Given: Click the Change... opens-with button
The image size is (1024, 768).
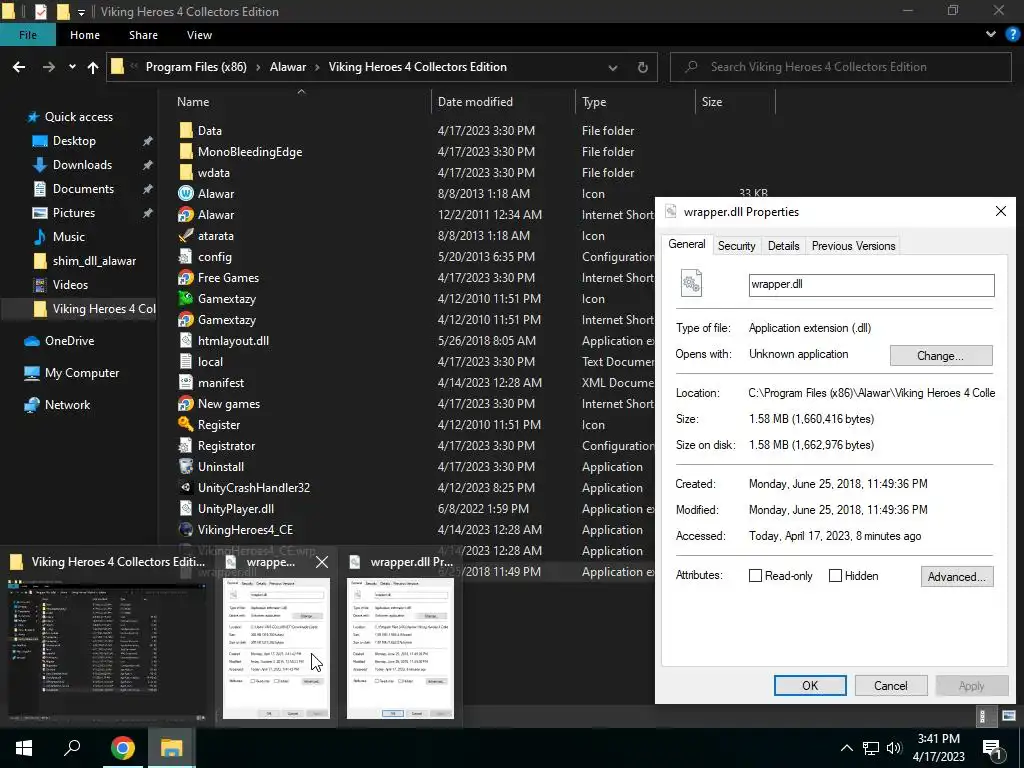Looking at the screenshot, I should click(x=941, y=355).
